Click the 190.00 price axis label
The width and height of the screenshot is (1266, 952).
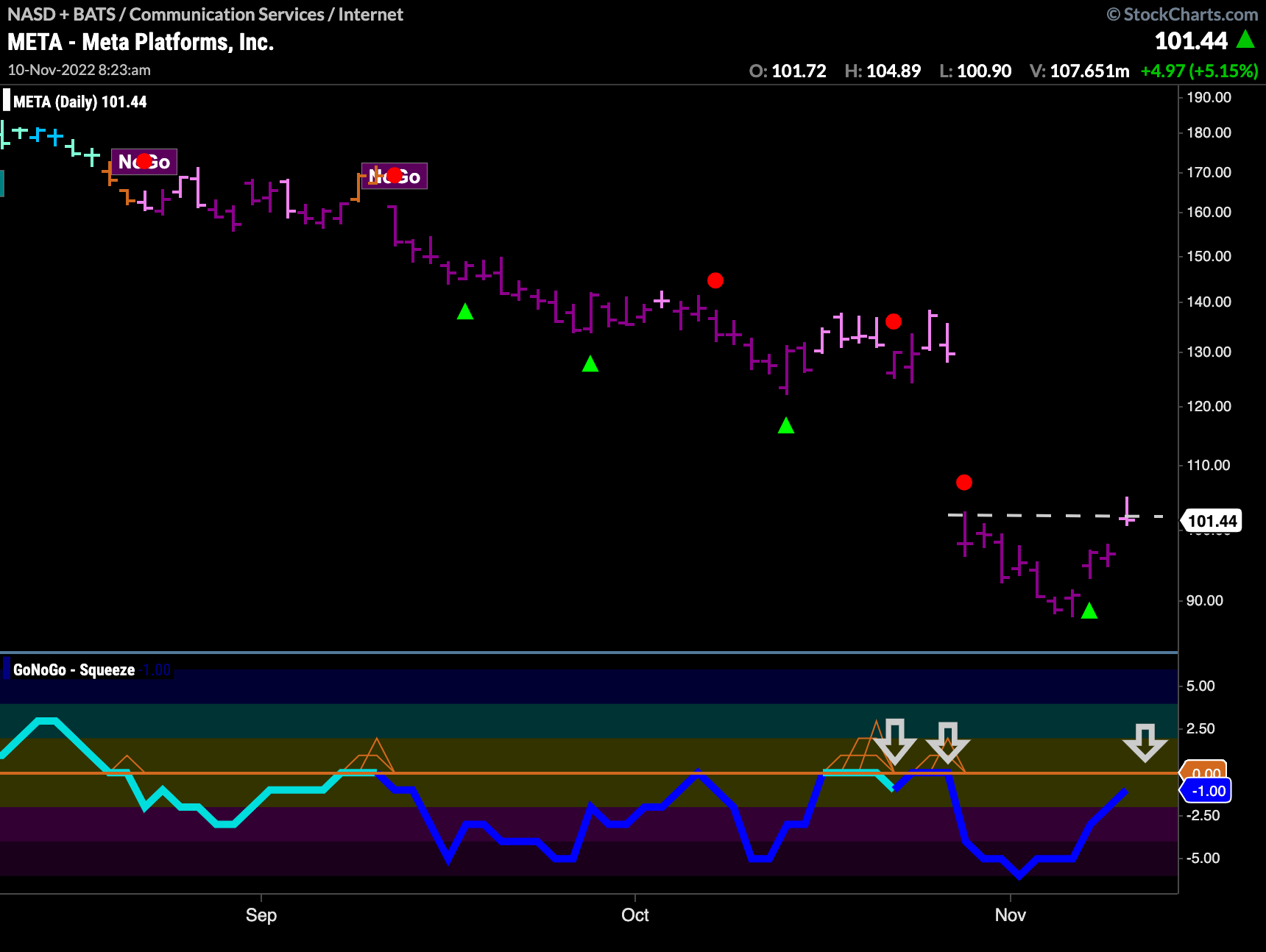tap(1209, 97)
